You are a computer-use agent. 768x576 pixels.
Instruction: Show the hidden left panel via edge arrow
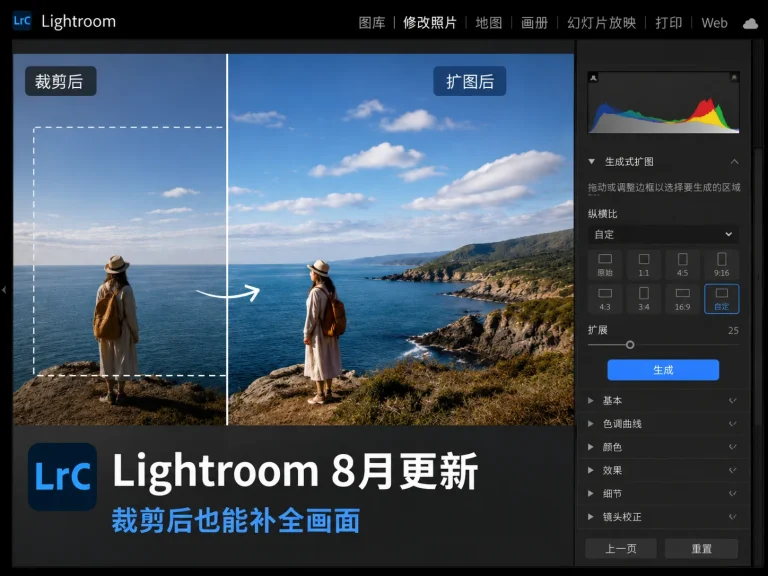pos(4,289)
